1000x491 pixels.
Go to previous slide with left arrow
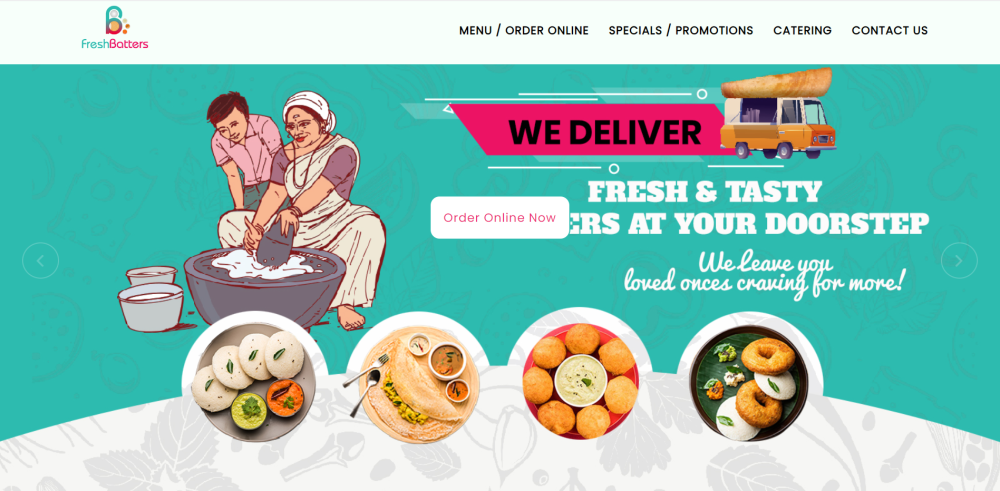tap(40, 260)
